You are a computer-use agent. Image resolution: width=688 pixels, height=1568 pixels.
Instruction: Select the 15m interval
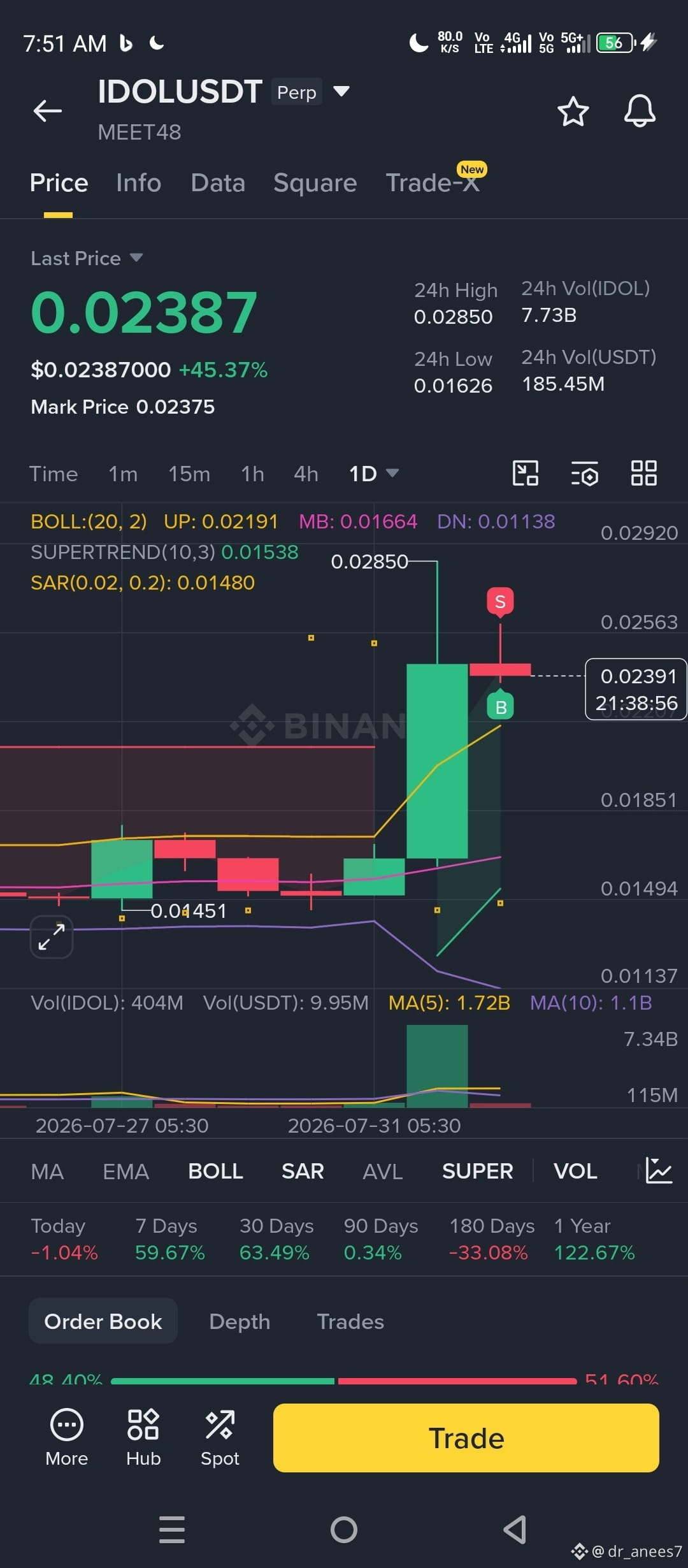coord(189,474)
